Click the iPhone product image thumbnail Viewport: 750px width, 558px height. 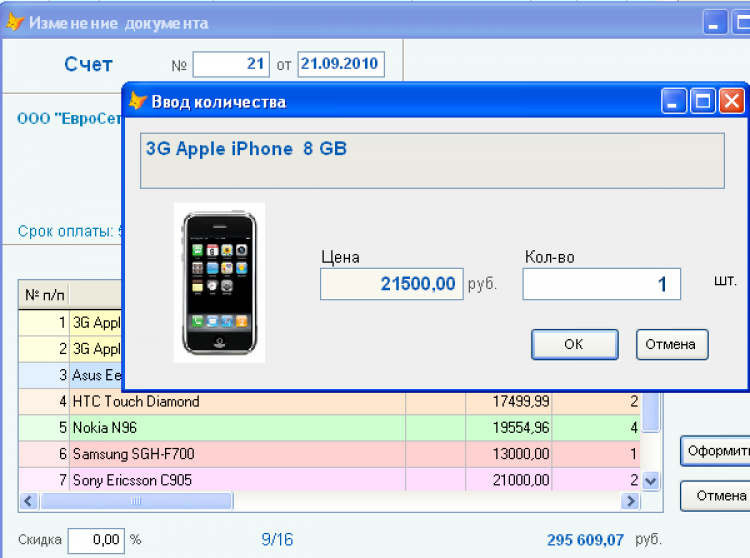pos(220,283)
